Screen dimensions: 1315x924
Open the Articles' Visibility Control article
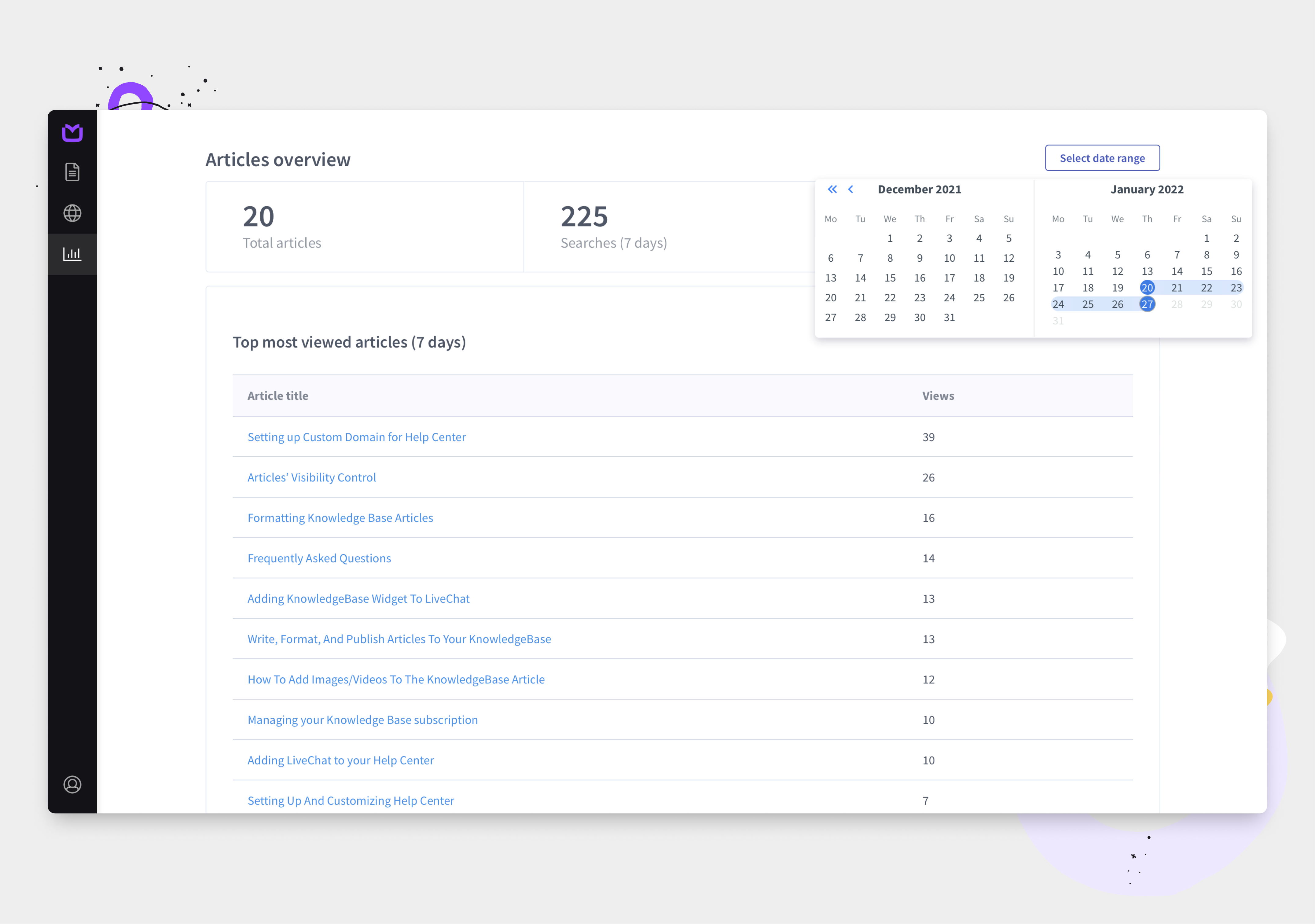(312, 477)
